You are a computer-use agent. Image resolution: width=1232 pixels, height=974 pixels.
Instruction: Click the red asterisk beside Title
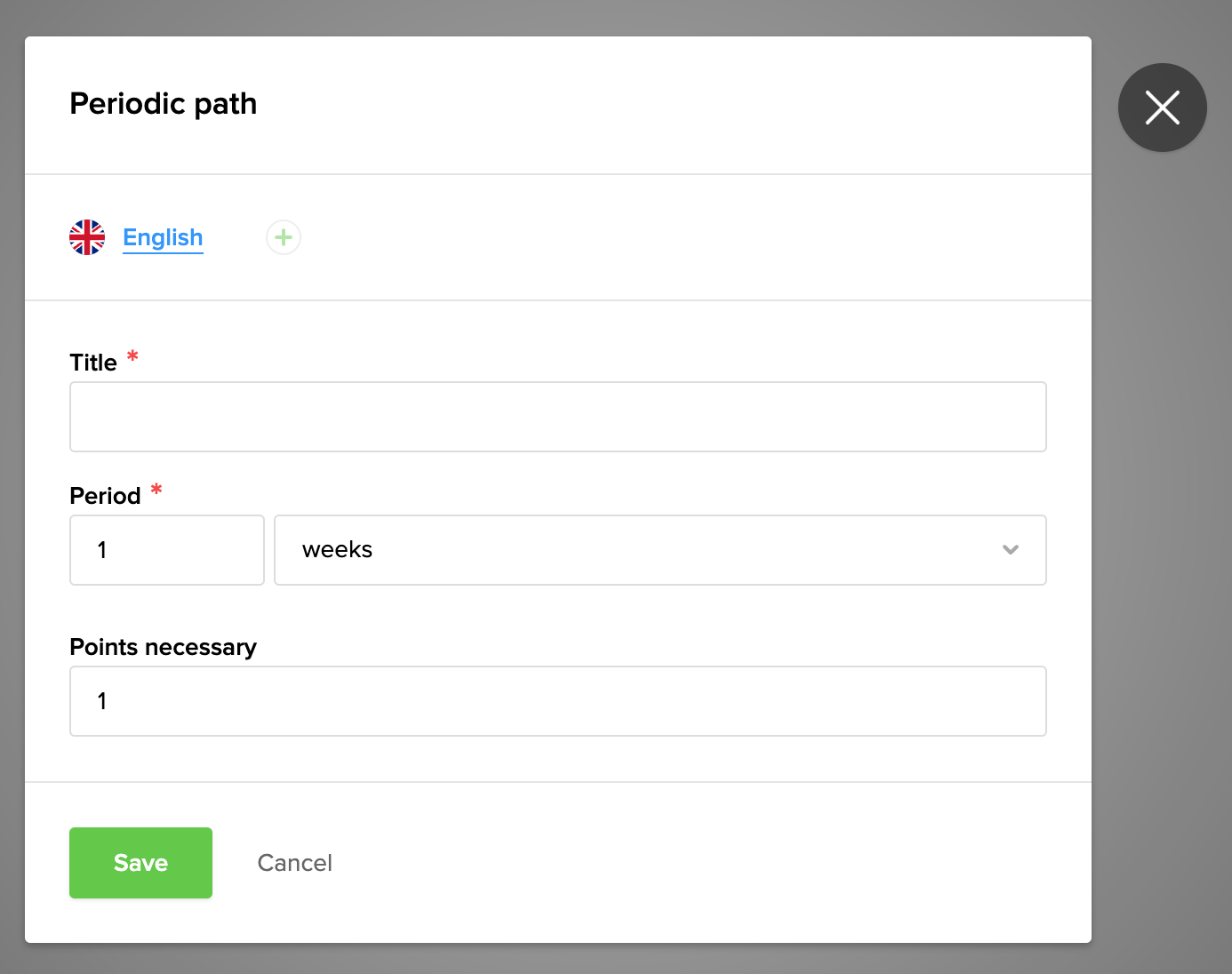[x=132, y=357]
